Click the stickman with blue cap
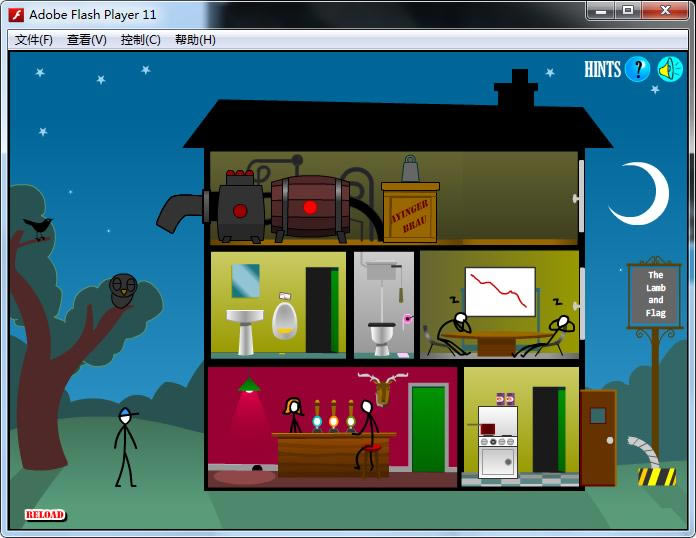Screen dimensions: 696x538 click(125, 446)
